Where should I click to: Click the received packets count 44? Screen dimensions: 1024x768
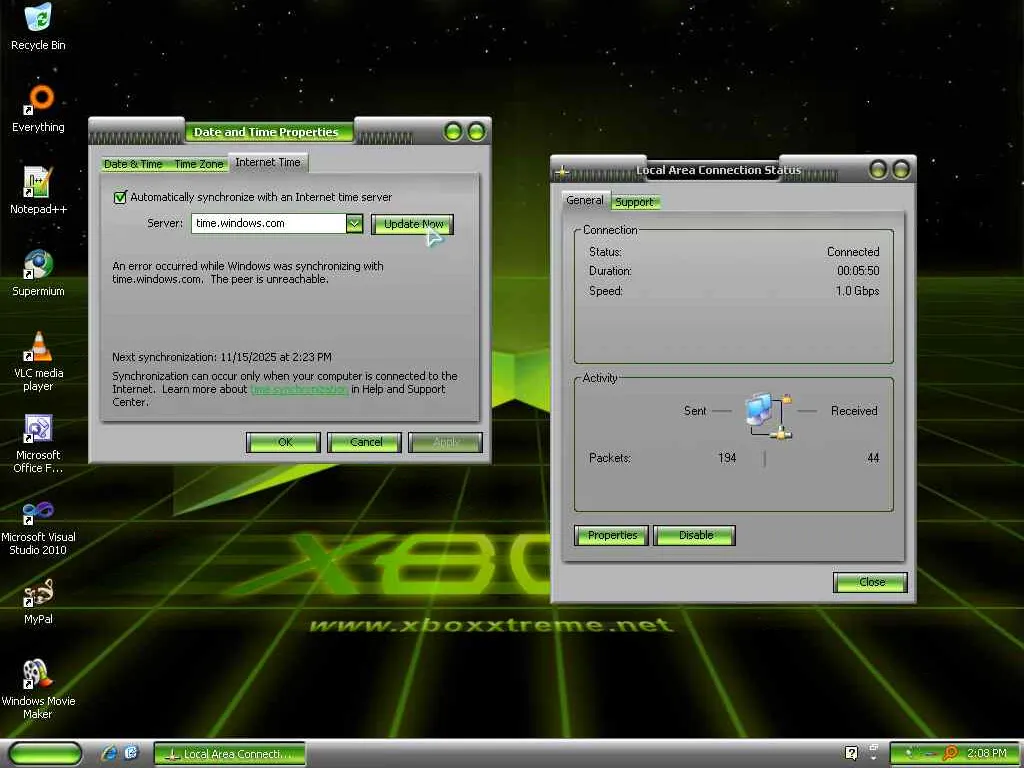point(873,458)
